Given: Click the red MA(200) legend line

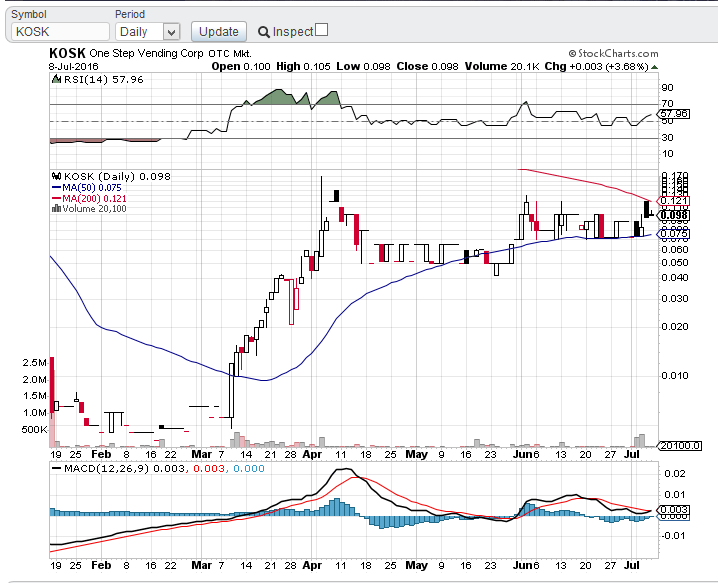Looking at the screenshot, I should coord(57,198).
